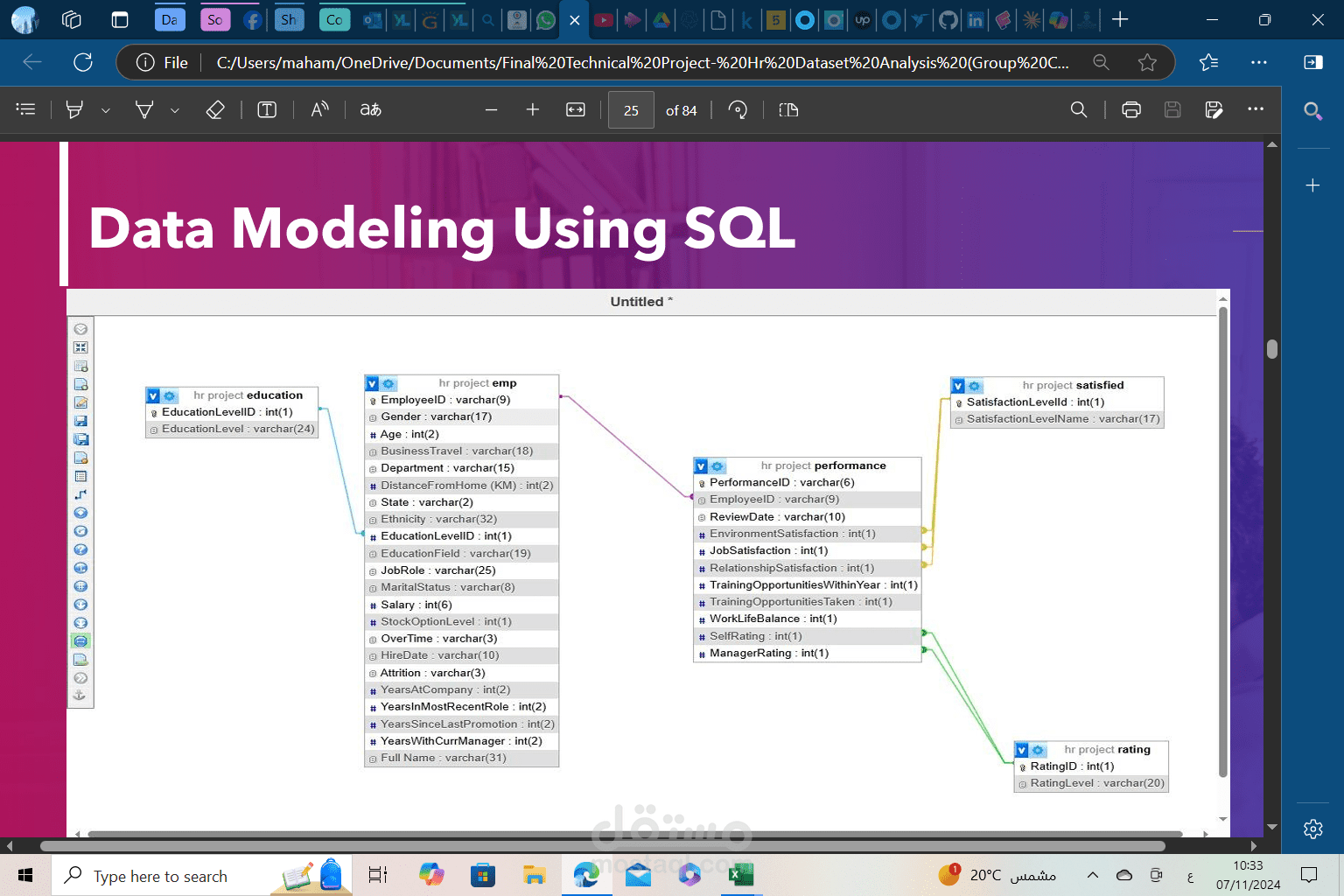Rotate the PDF page
The image size is (1344, 896).
pos(738,109)
